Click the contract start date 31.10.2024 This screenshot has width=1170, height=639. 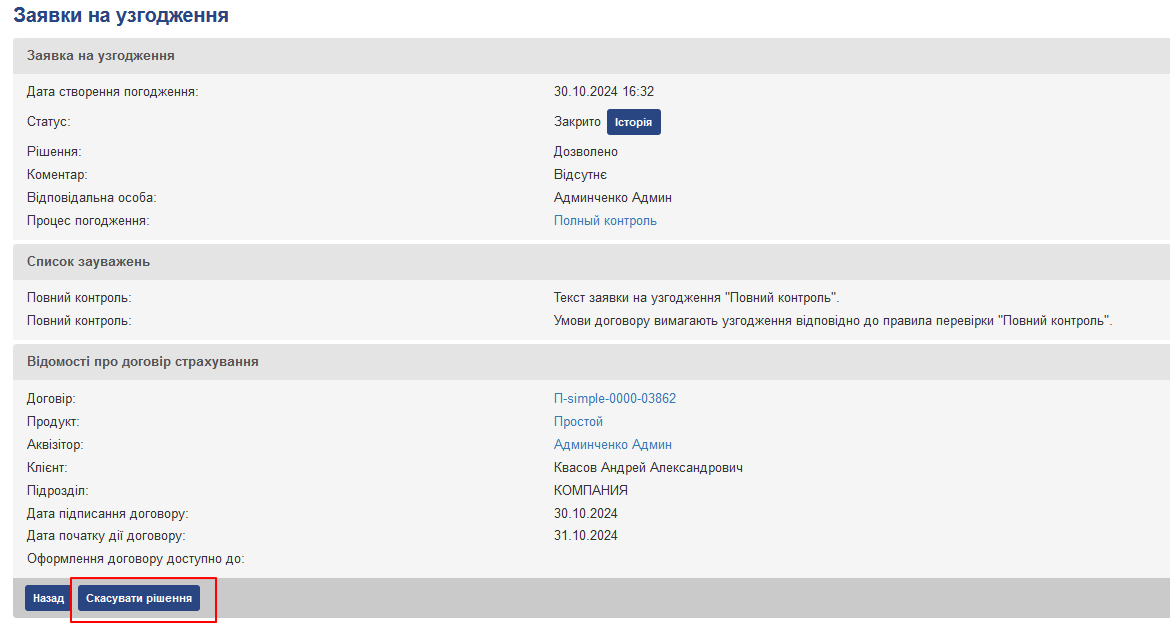(585, 536)
